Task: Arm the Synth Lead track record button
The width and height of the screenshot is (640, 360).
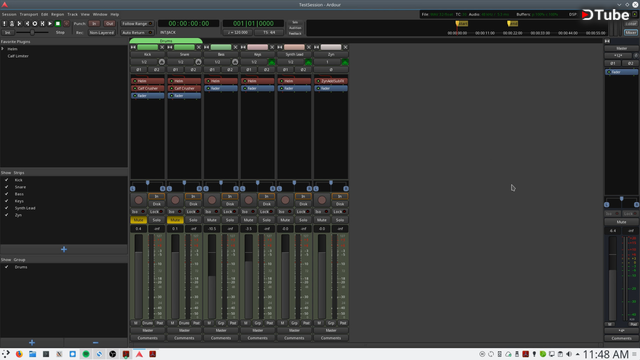Action: (x=285, y=200)
